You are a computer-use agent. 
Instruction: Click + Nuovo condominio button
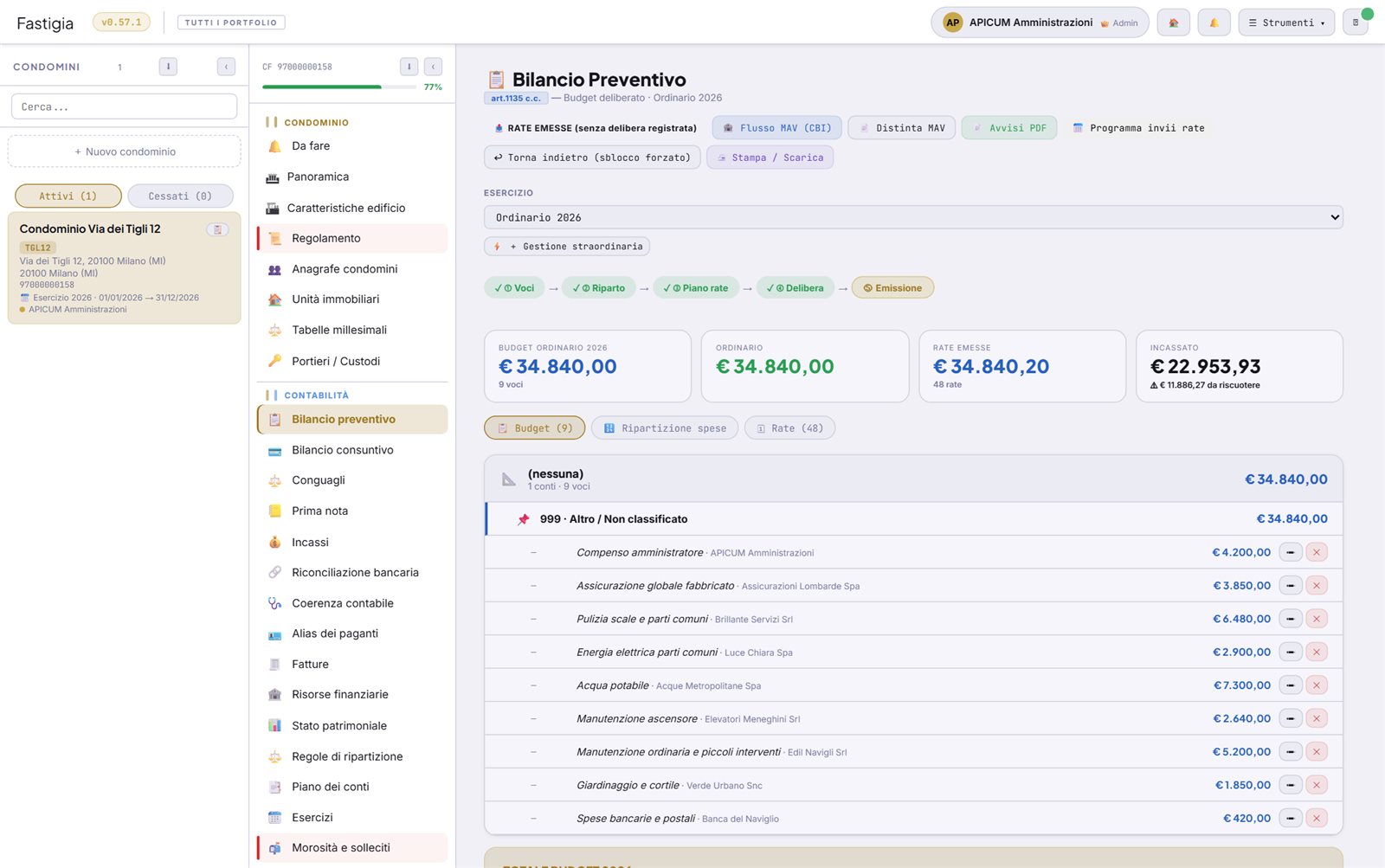(x=124, y=151)
